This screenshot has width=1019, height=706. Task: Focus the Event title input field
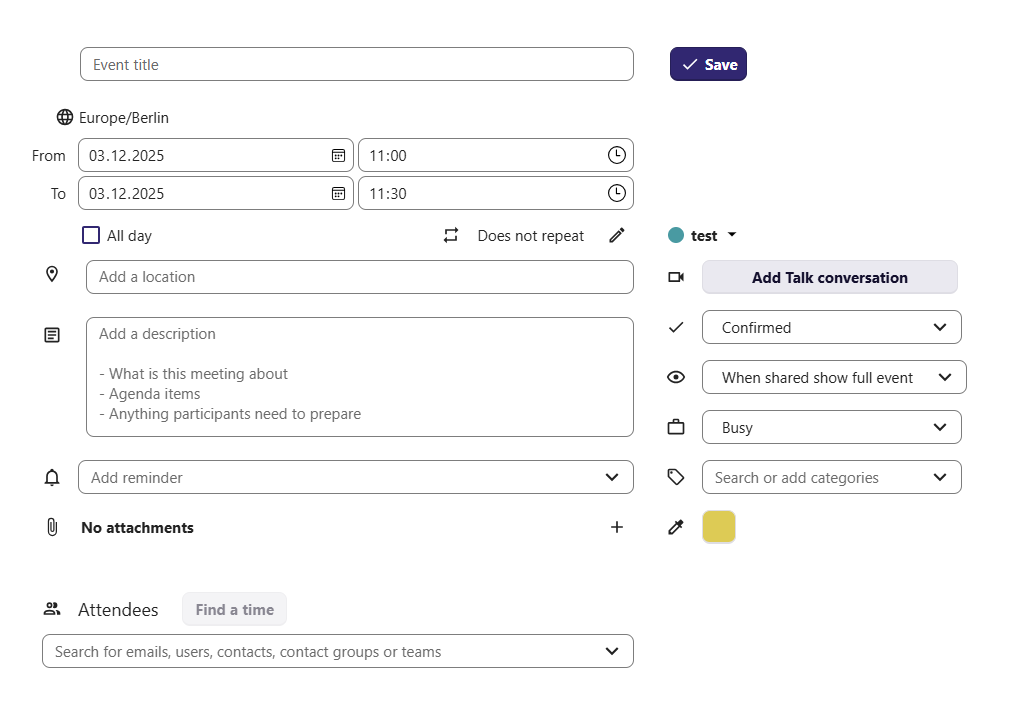click(356, 64)
